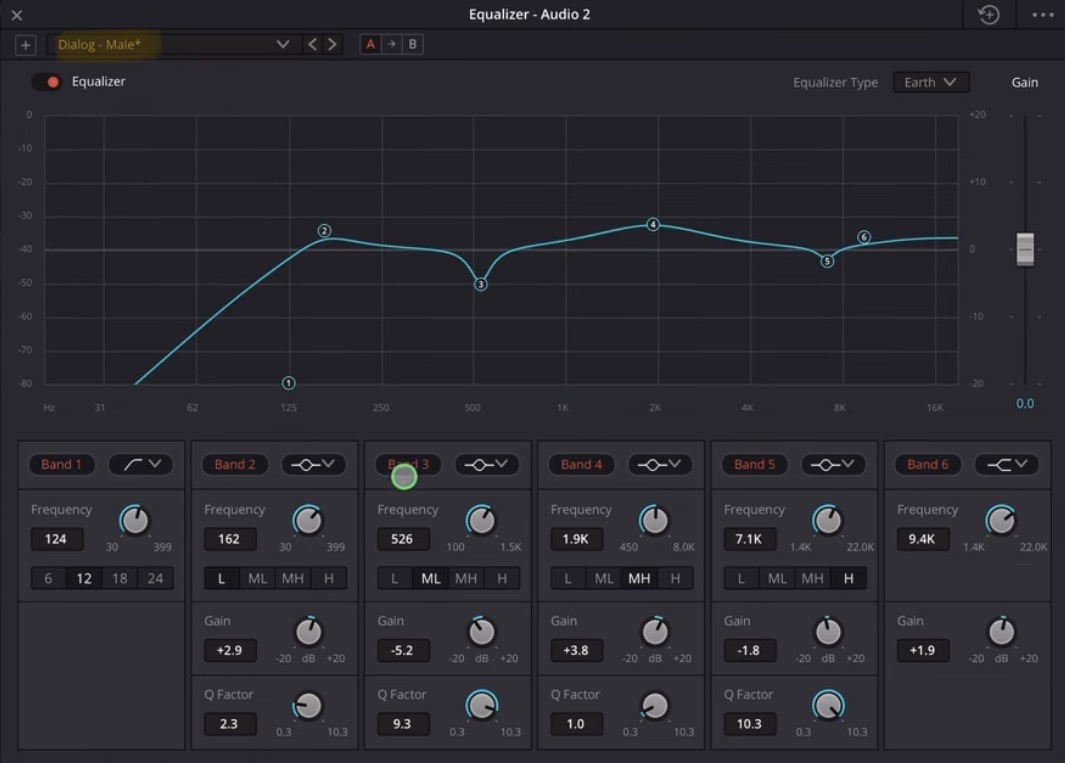Select the A comparison state
This screenshot has width=1065, height=763.
pos(370,44)
